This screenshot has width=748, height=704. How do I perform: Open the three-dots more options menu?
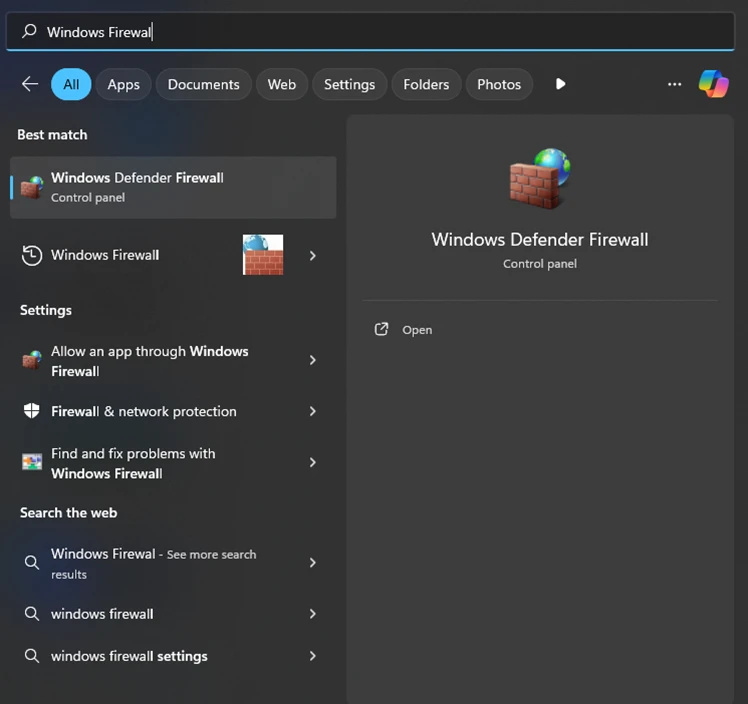click(x=674, y=84)
